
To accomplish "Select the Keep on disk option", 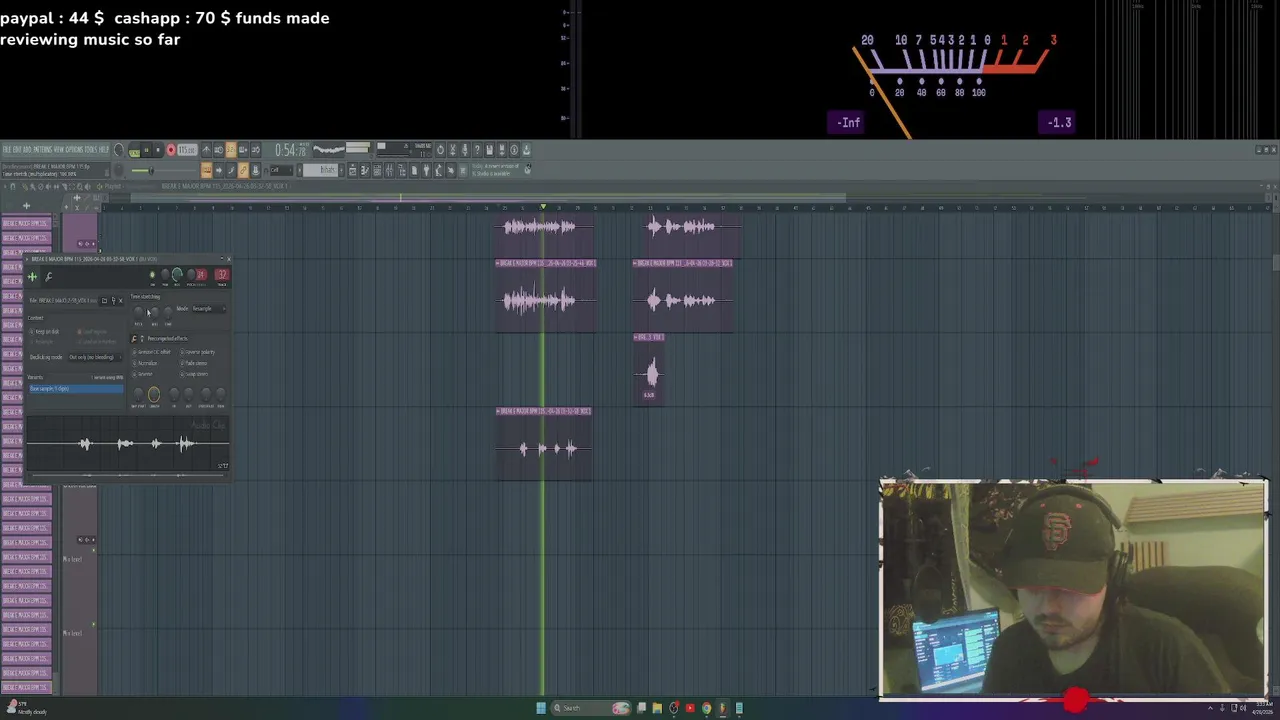I will pyautogui.click(x=44, y=332).
